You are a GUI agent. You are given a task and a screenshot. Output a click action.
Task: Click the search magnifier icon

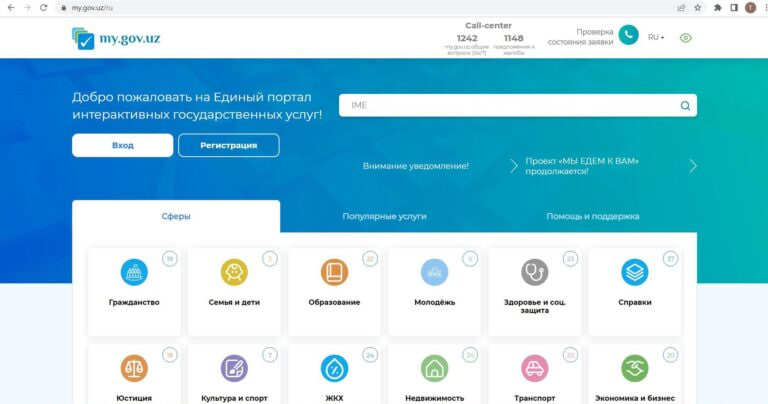click(x=685, y=106)
